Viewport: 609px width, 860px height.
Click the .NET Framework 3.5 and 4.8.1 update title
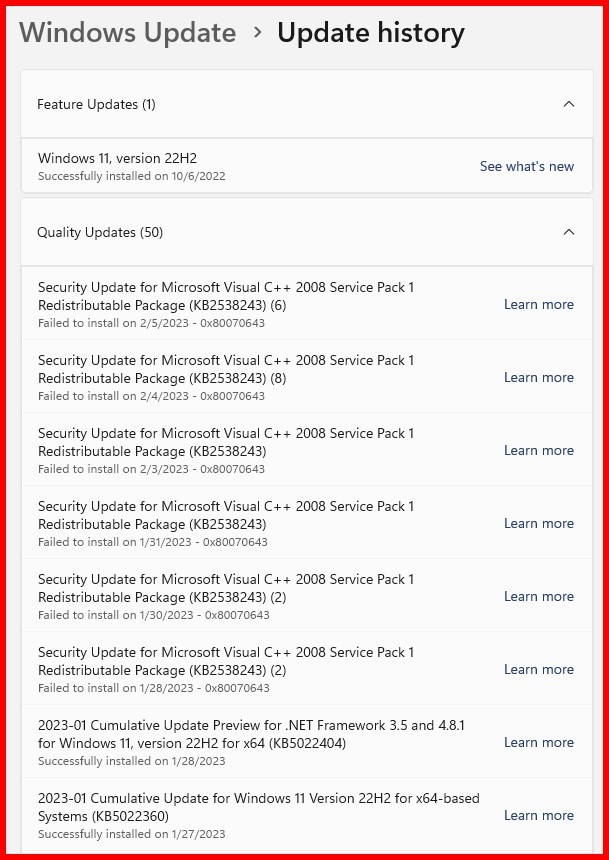pyautogui.click(x=251, y=734)
